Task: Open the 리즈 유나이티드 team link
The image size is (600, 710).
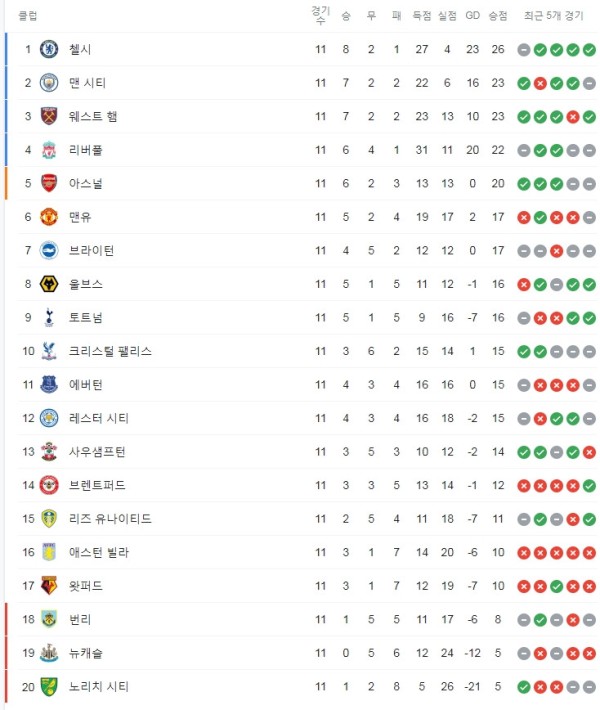Action: tap(110, 519)
